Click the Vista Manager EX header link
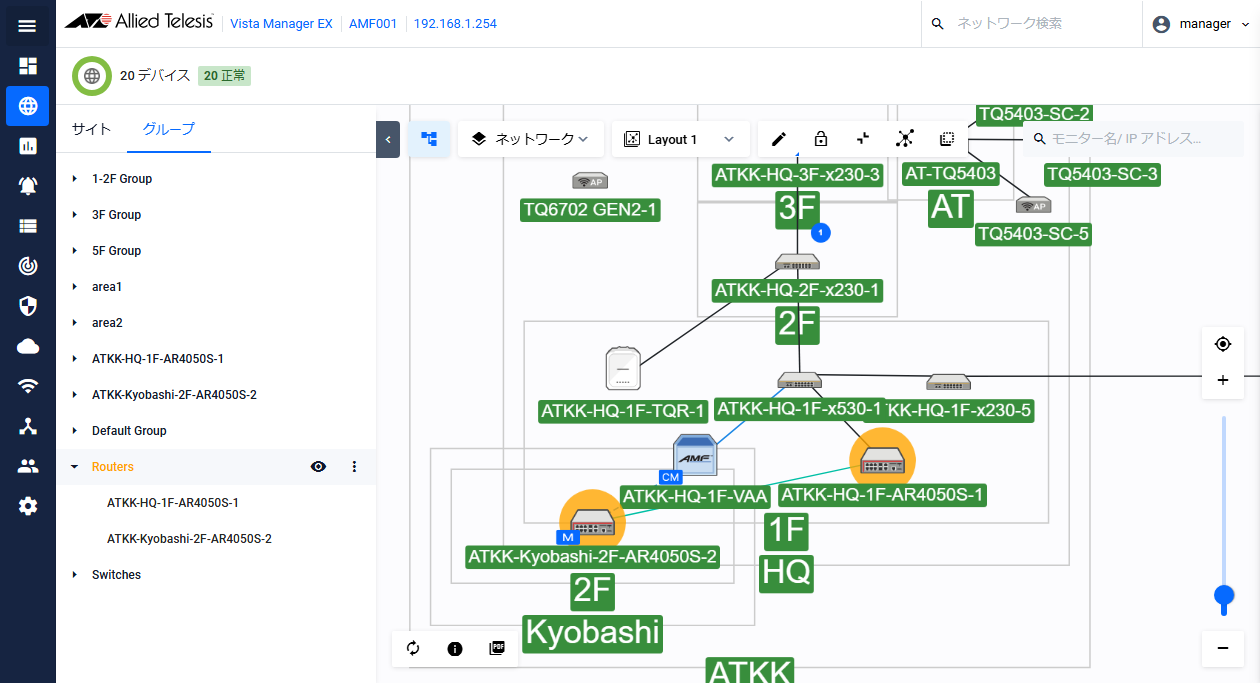 (x=281, y=24)
